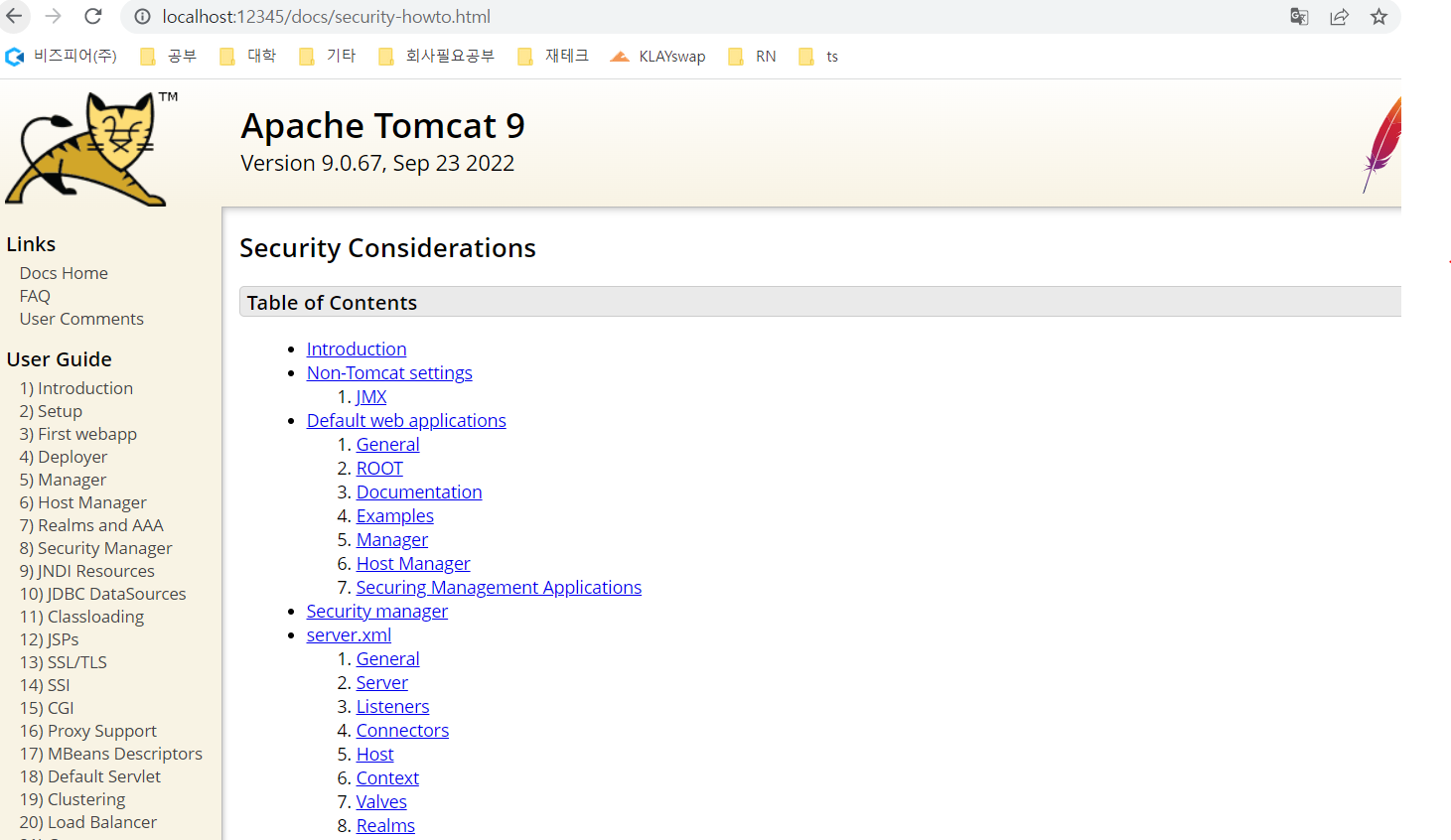Screen dimensions: 1451x840
Task: Open 15) CGI guide
Action: click(x=47, y=708)
